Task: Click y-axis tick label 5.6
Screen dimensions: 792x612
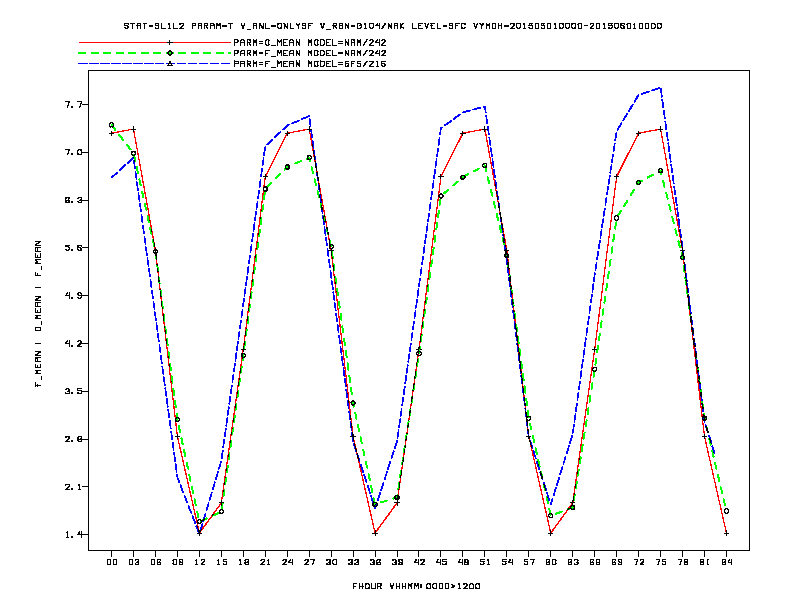Action: pos(73,247)
